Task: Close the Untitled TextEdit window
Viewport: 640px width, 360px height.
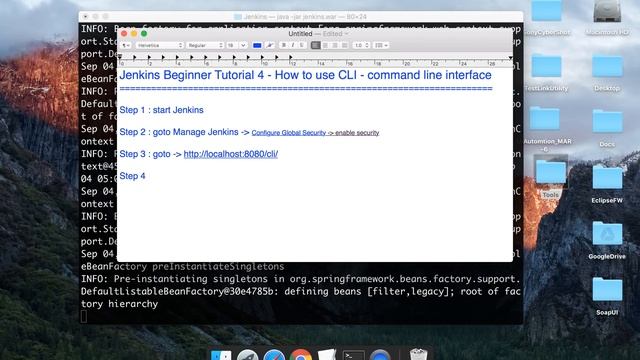Action: click(124, 33)
